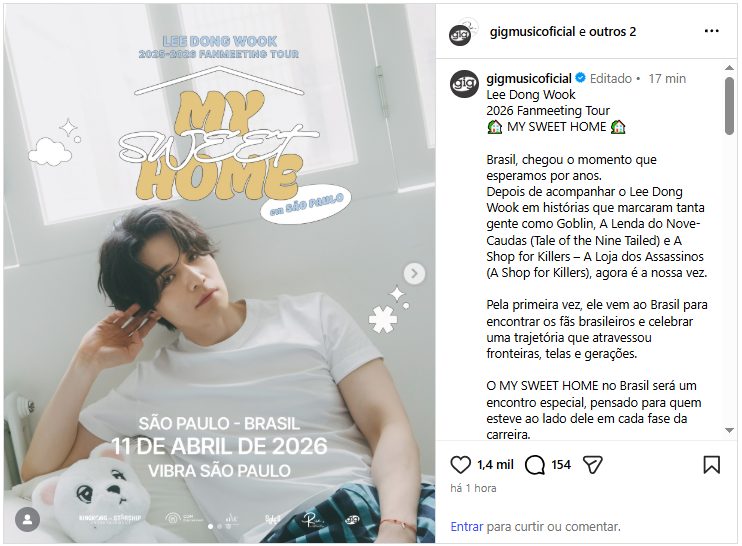Share the post via paper plane icon
The height and width of the screenshot is (546, 742).
click(x=592, y=465)
